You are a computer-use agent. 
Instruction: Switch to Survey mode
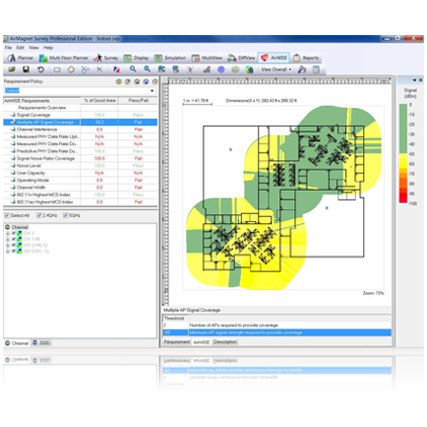tap(106, 58)
